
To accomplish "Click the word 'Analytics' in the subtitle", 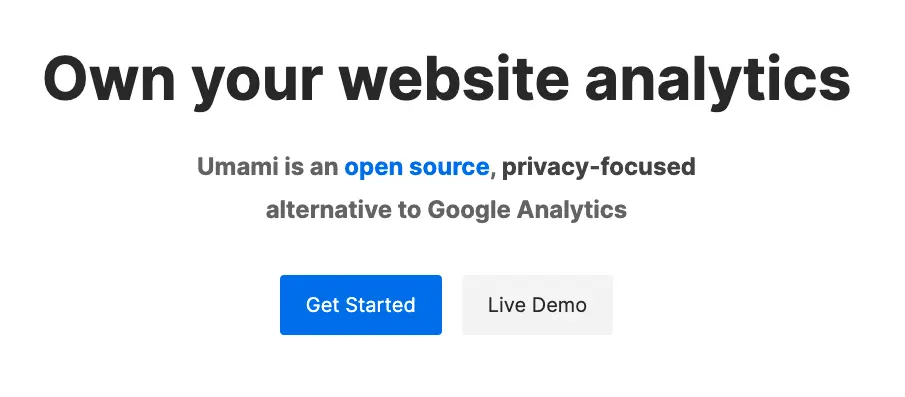I will (x=571, y=210).
